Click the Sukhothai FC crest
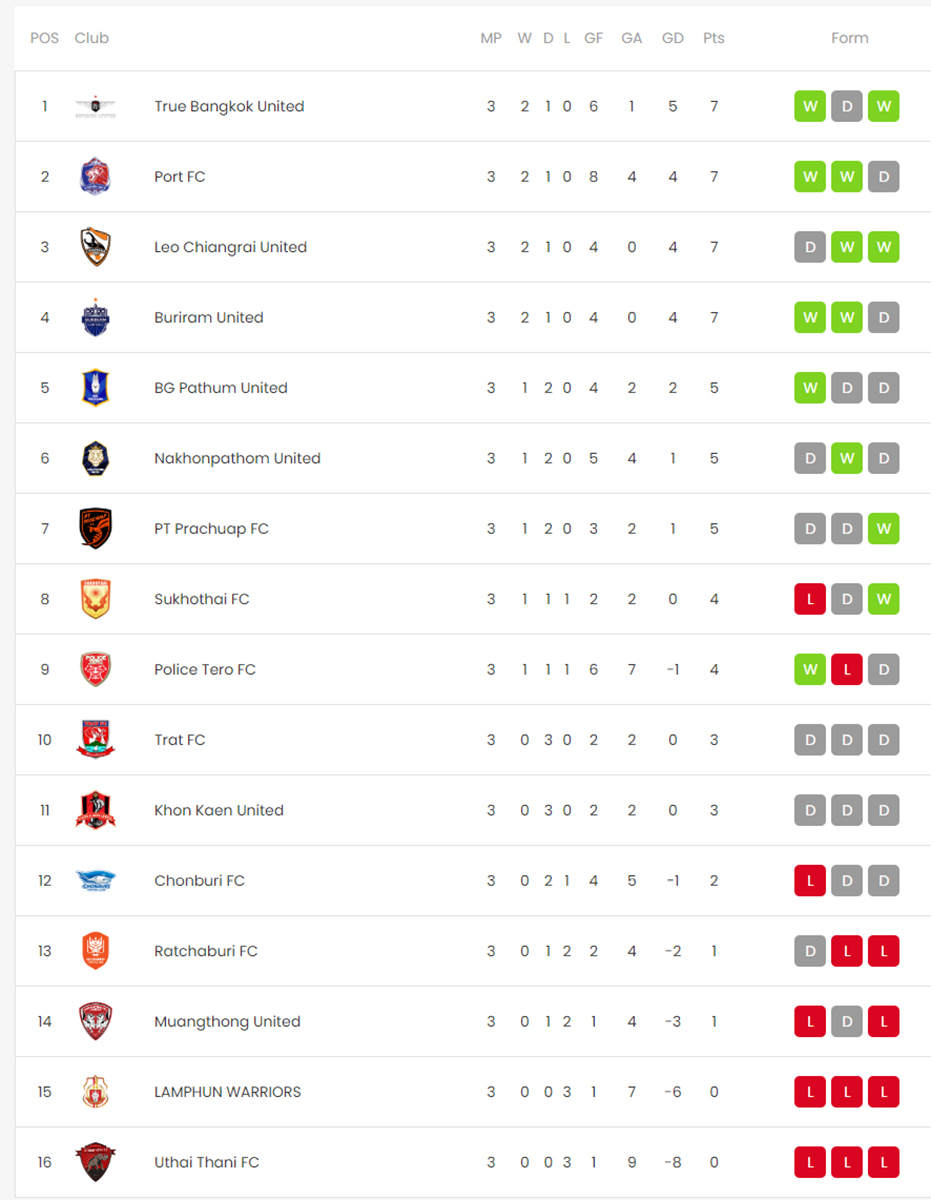This screenshot has width=931, height=1200. (x=95, y=599)
